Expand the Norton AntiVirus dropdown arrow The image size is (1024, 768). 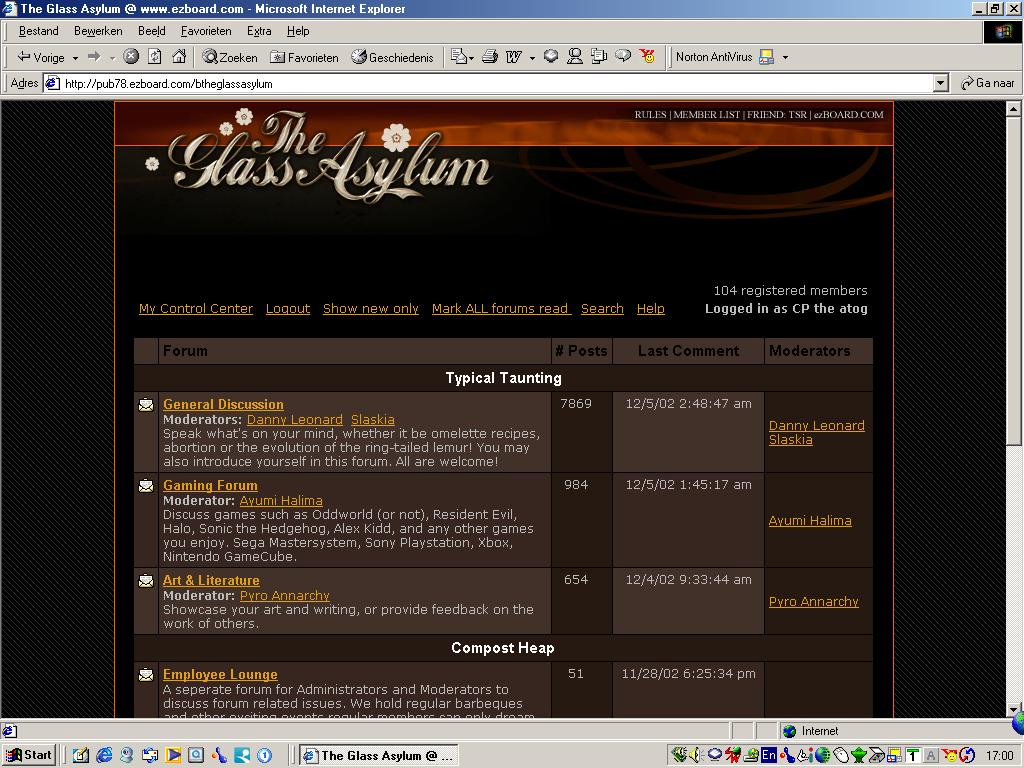pos(785,57)
